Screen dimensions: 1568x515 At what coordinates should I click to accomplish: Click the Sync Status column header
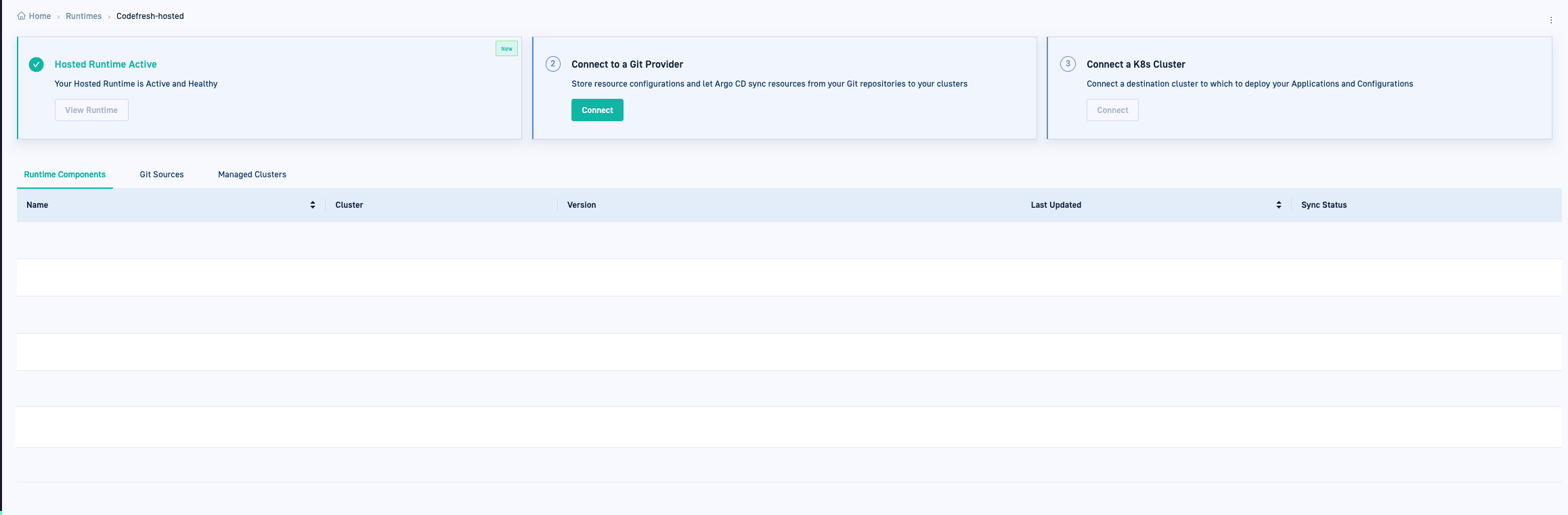[x=1324, y=205]
